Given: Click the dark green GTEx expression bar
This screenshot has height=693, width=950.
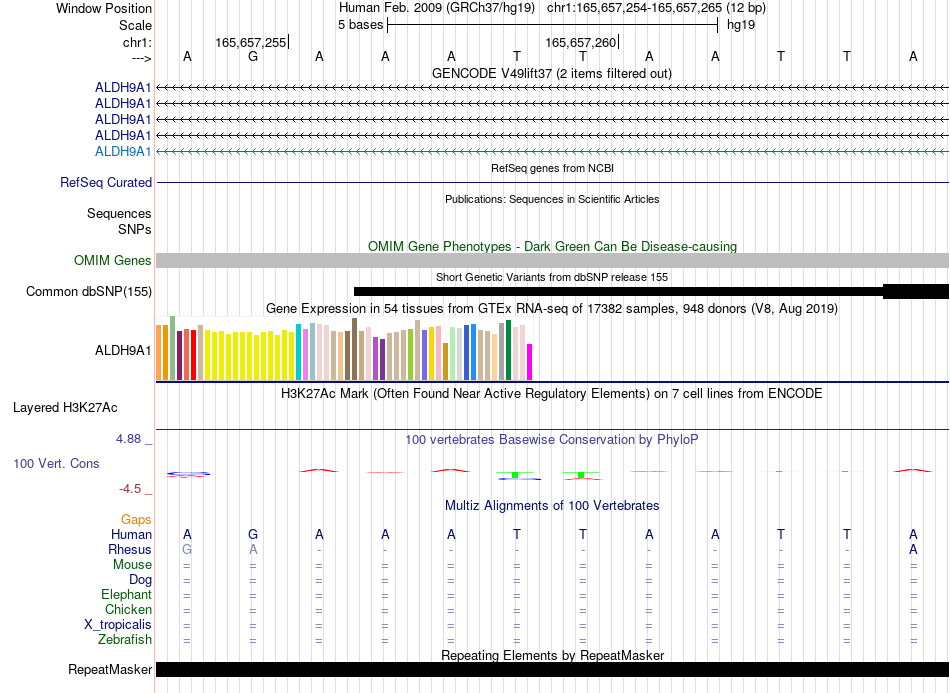Looking at the screenshot, I should click(508, 350).
